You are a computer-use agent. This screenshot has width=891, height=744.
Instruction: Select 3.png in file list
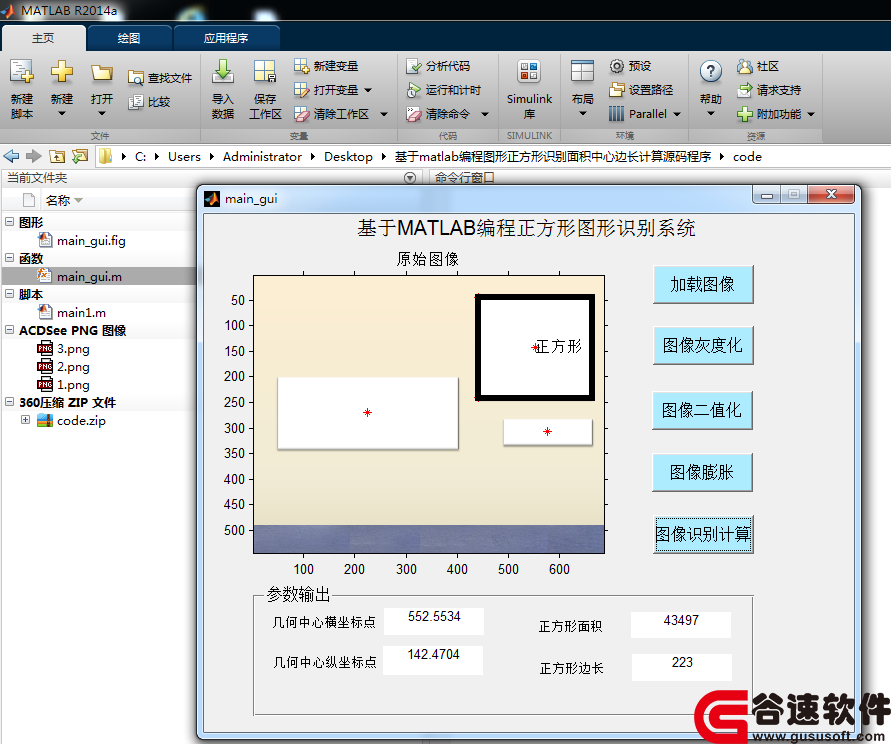pos(73,348)
